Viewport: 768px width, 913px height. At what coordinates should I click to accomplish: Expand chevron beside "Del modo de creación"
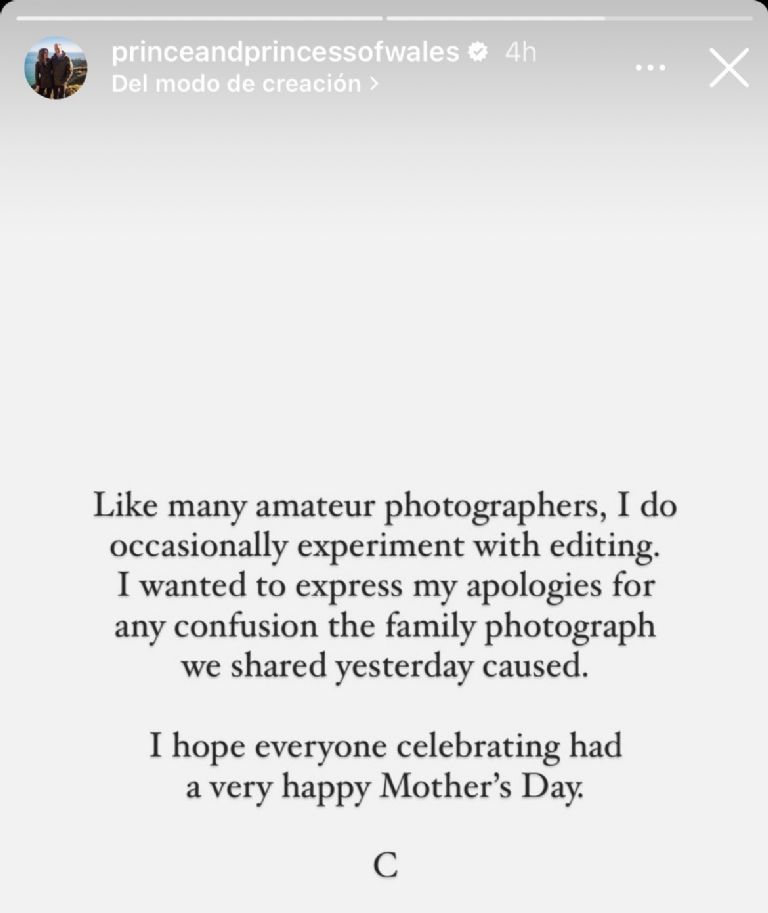click(373, 84)
